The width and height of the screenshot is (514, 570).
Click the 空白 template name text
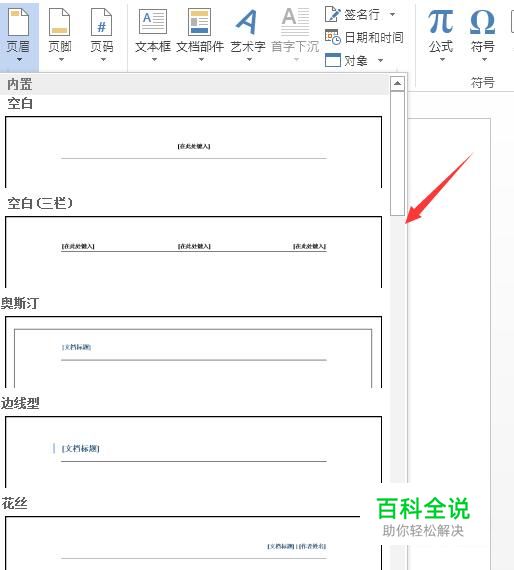pyautogui.click(x=20, y=104)
